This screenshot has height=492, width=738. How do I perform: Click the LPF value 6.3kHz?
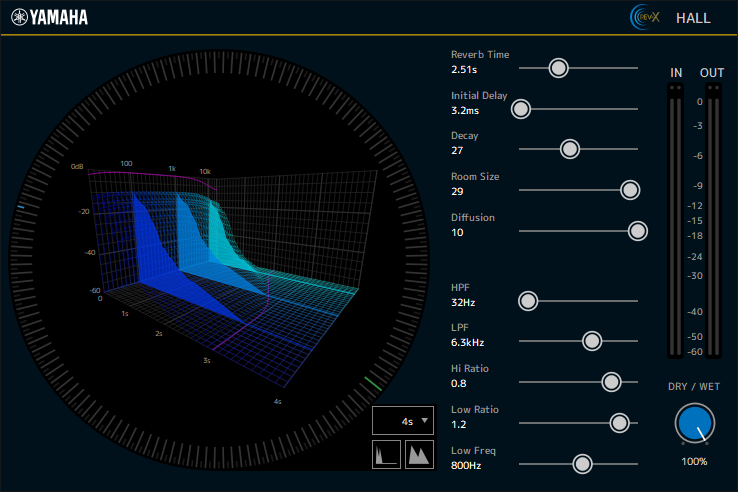[x=468, y=342]
